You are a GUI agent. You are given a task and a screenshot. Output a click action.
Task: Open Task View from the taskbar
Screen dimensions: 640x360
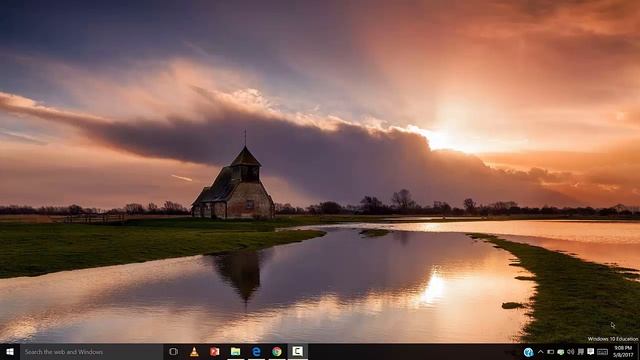[x=173, y=352]
